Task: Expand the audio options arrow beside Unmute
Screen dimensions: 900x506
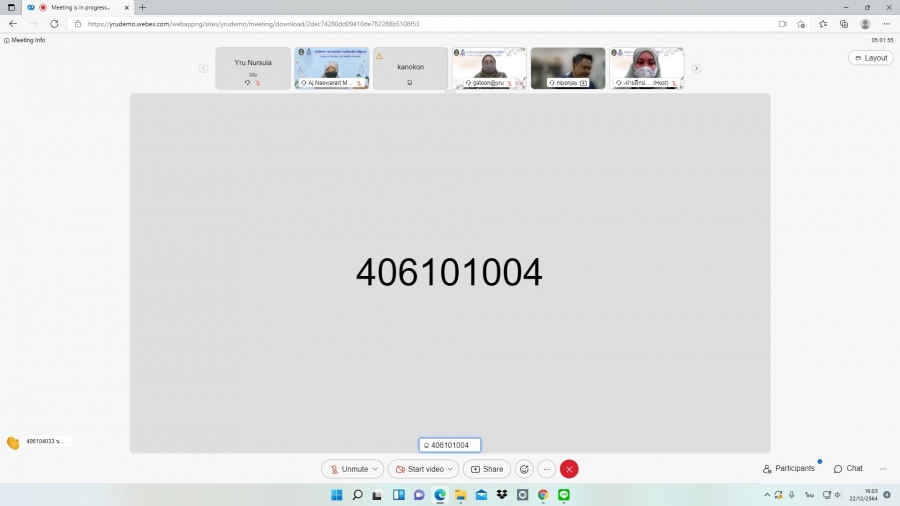Action: click(x=376, y=469)
